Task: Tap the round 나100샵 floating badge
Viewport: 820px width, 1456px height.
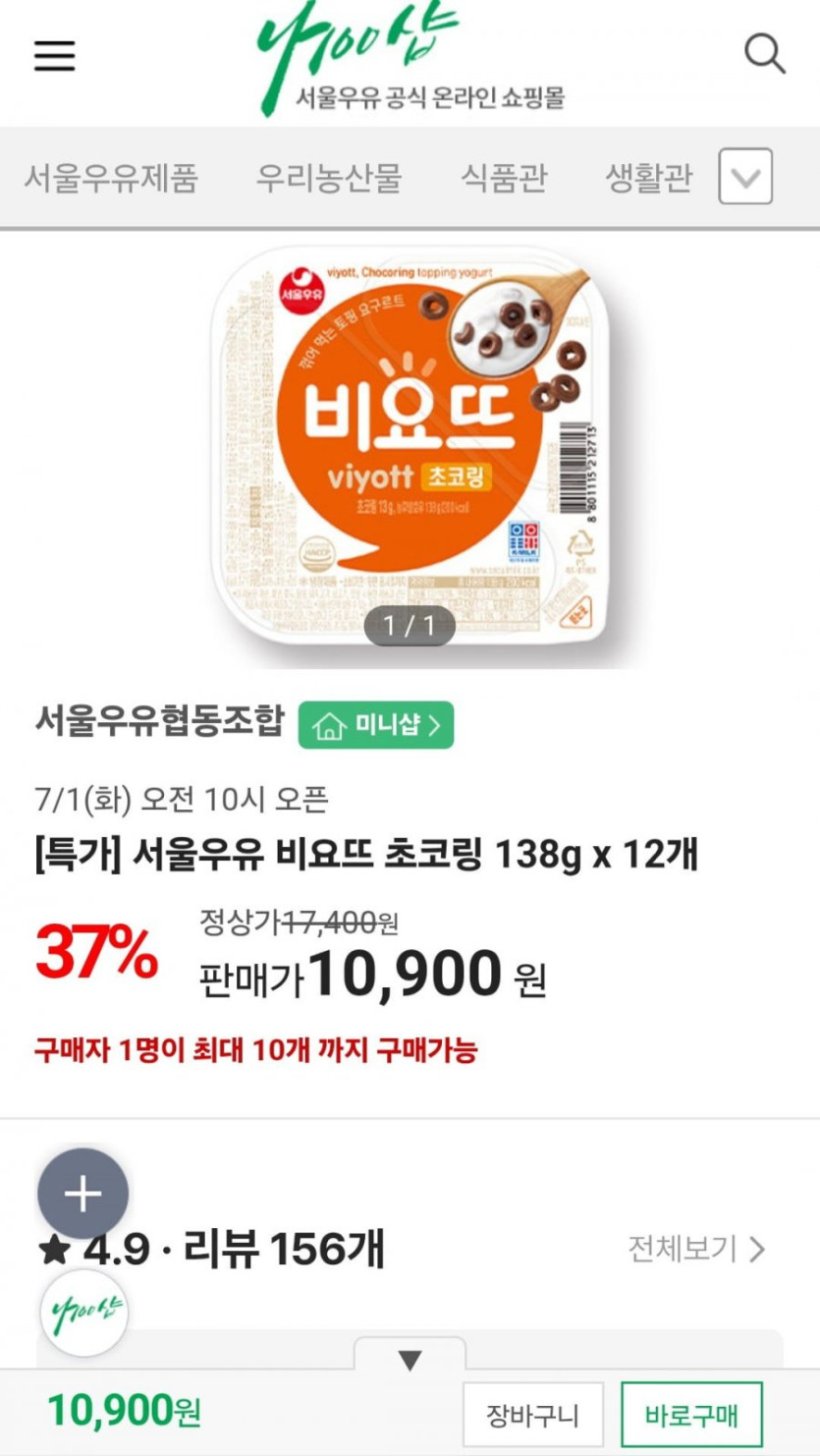Action: [x=83, y=1314]
